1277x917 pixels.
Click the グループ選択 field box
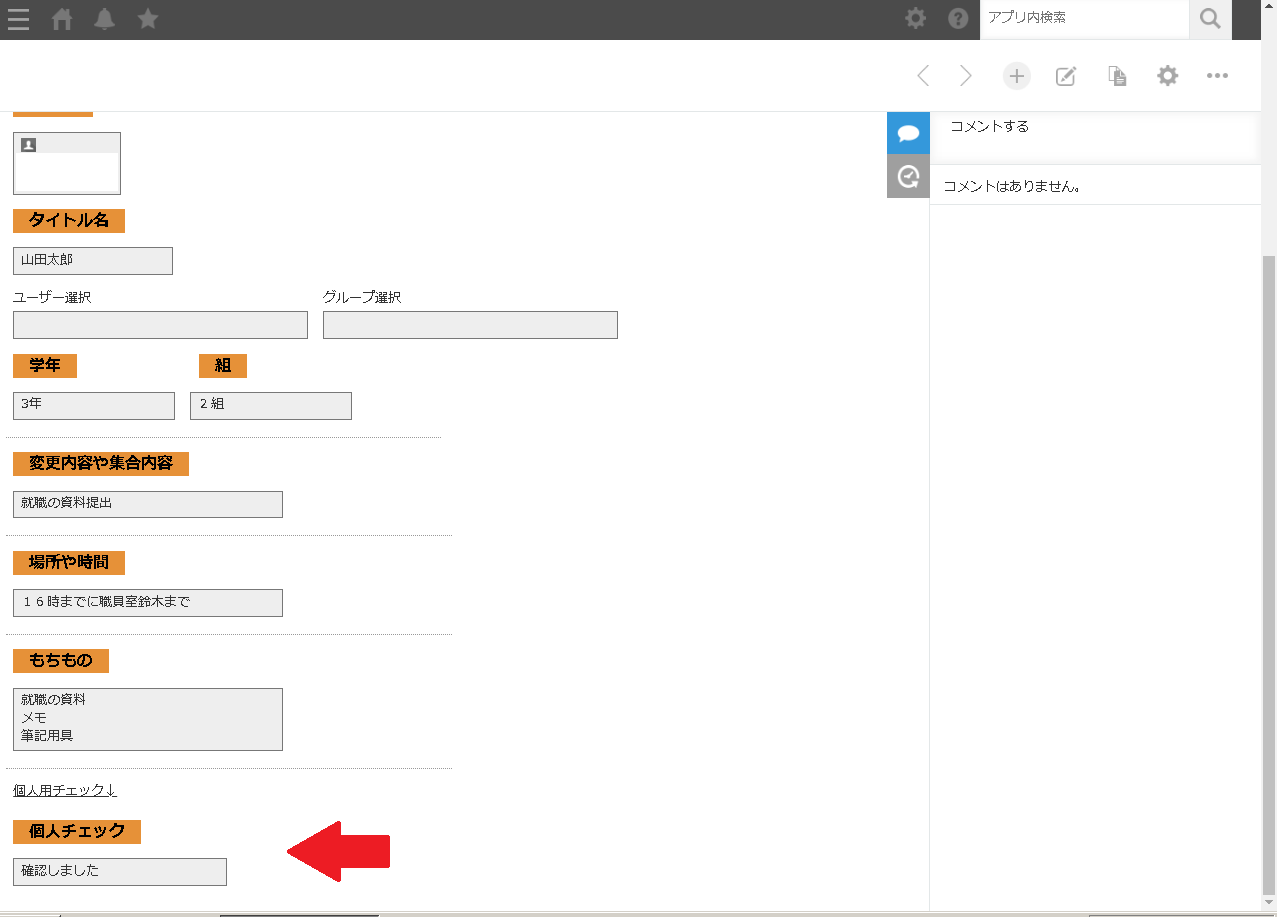470,325
